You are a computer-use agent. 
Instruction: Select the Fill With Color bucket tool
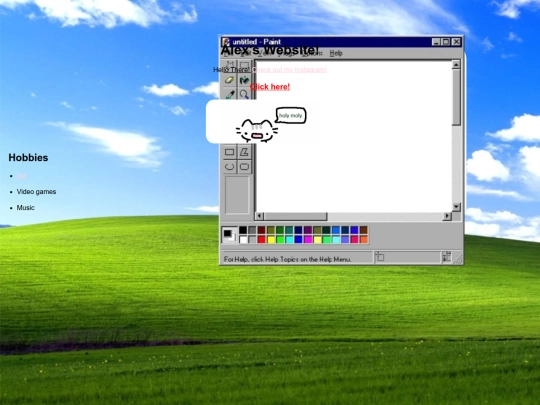(x=245, y=80)
